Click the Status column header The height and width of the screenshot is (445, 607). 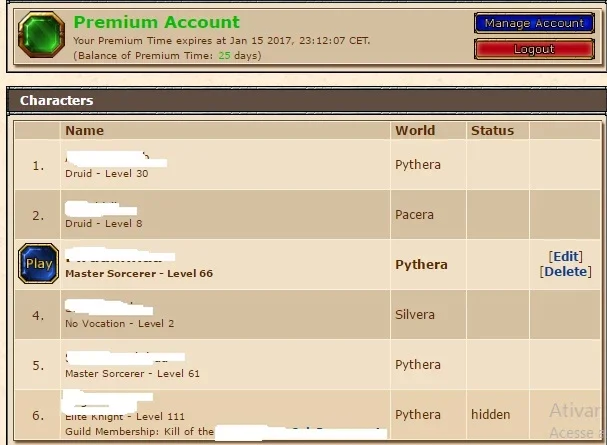point(492,131)
